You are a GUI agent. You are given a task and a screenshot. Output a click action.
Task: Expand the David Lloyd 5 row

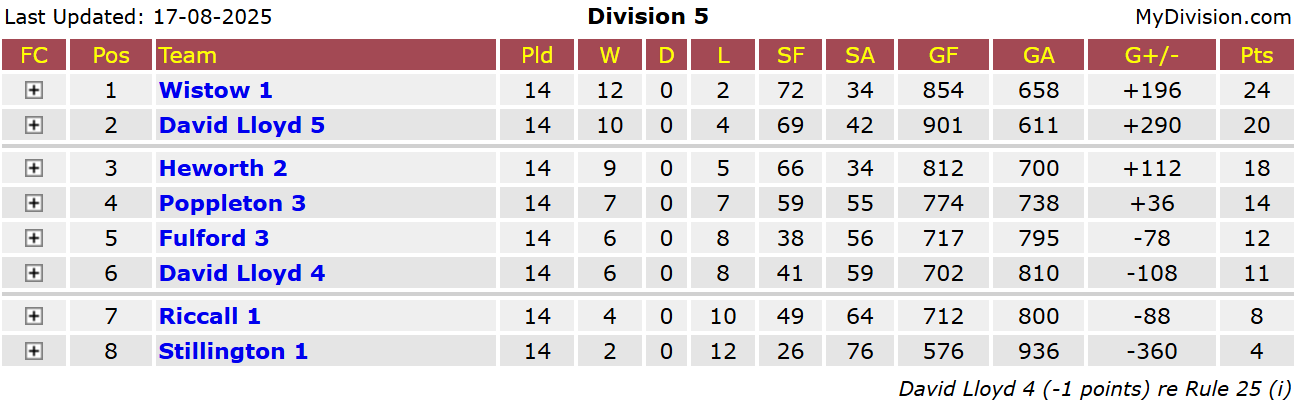click(34, 125)
